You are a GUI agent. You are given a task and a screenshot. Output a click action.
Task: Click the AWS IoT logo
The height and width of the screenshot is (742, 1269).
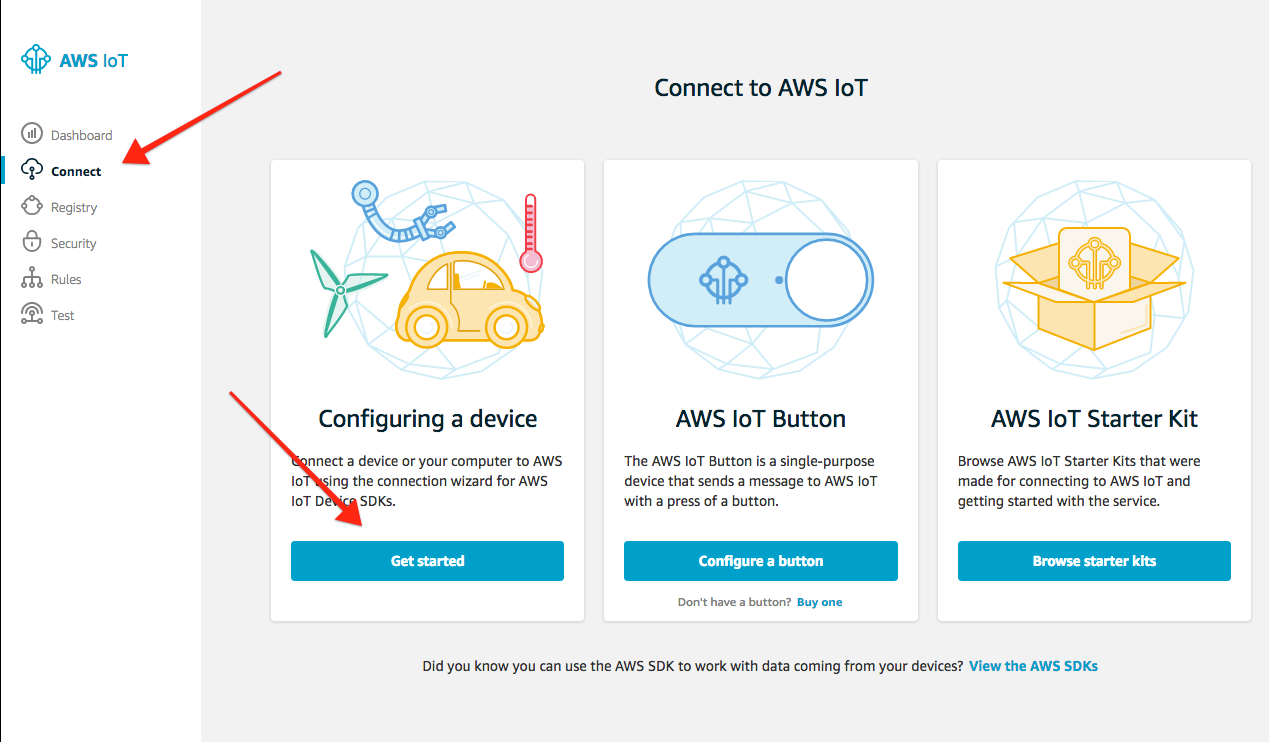pyautogui.click(x=74, y=59)
